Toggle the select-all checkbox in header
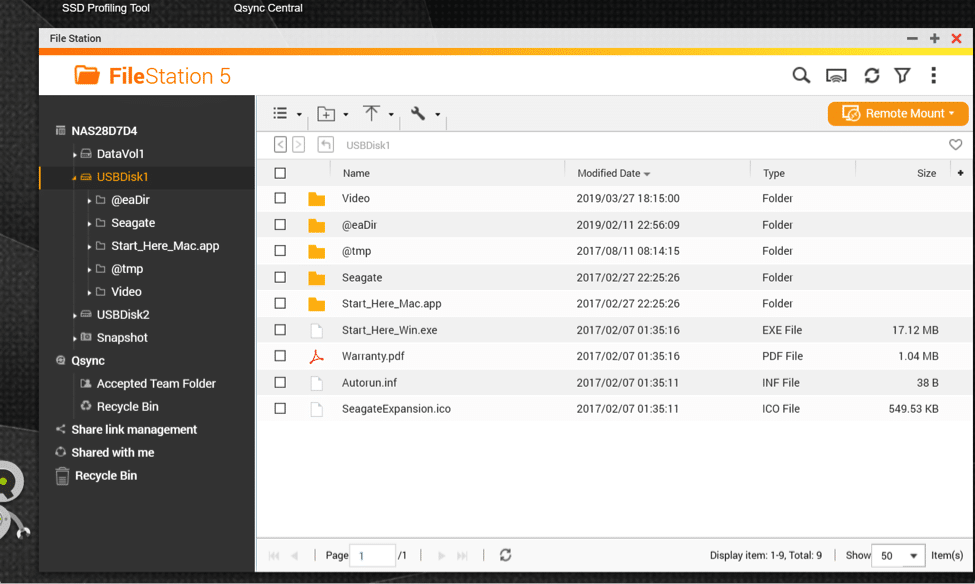The width and height of the screenshot is (975, 584). coord(280,174)
